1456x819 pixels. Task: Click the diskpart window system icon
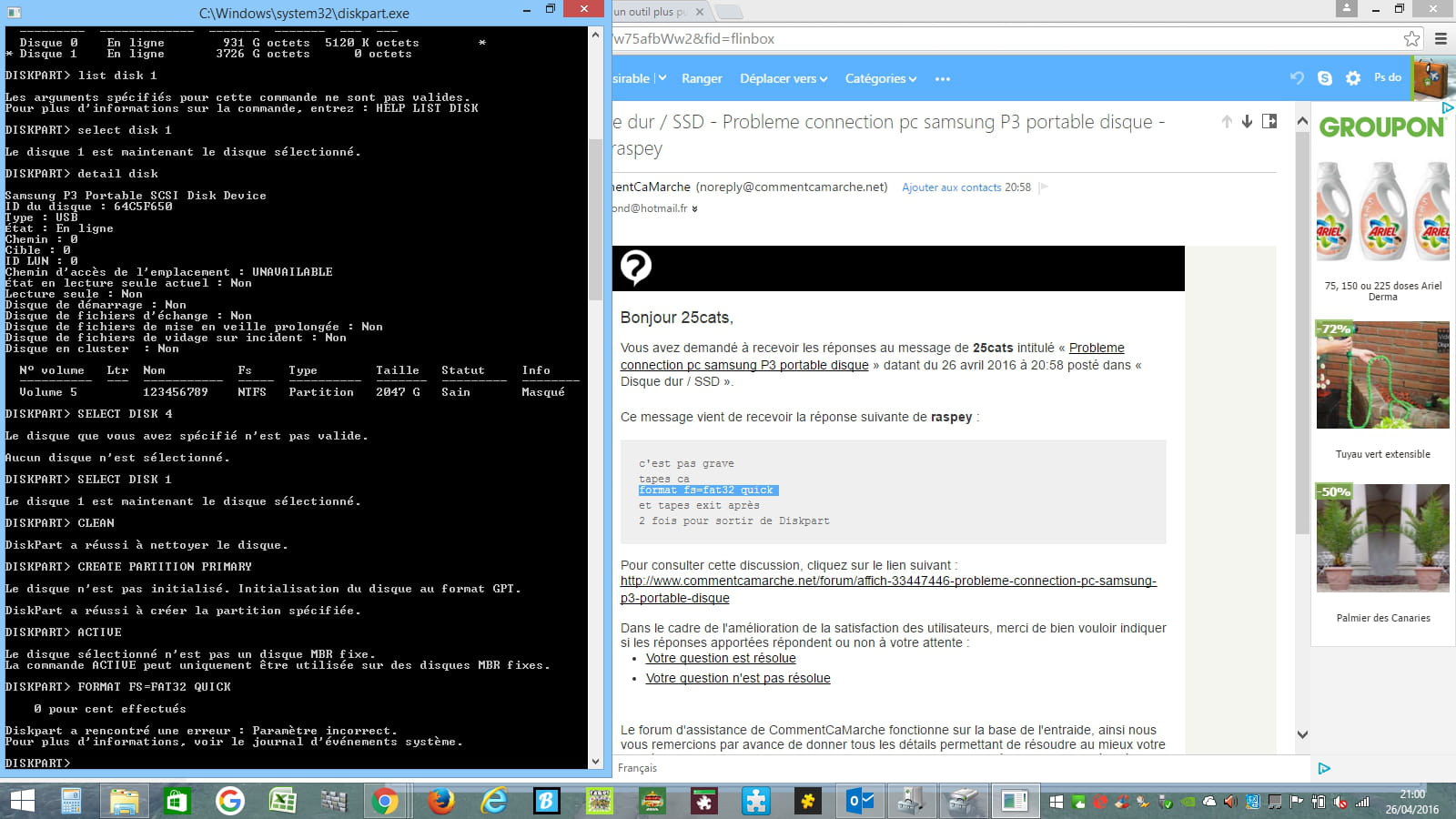(x=14, y=13)
